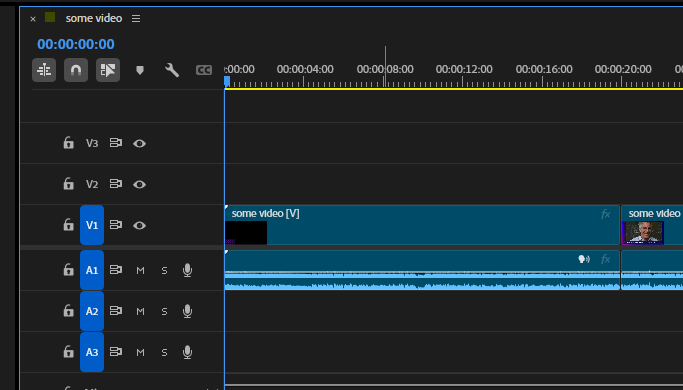This screenshot has width=683, height=390.
Task: Solo track A3 with S button
Action: (x=164, y=352)
